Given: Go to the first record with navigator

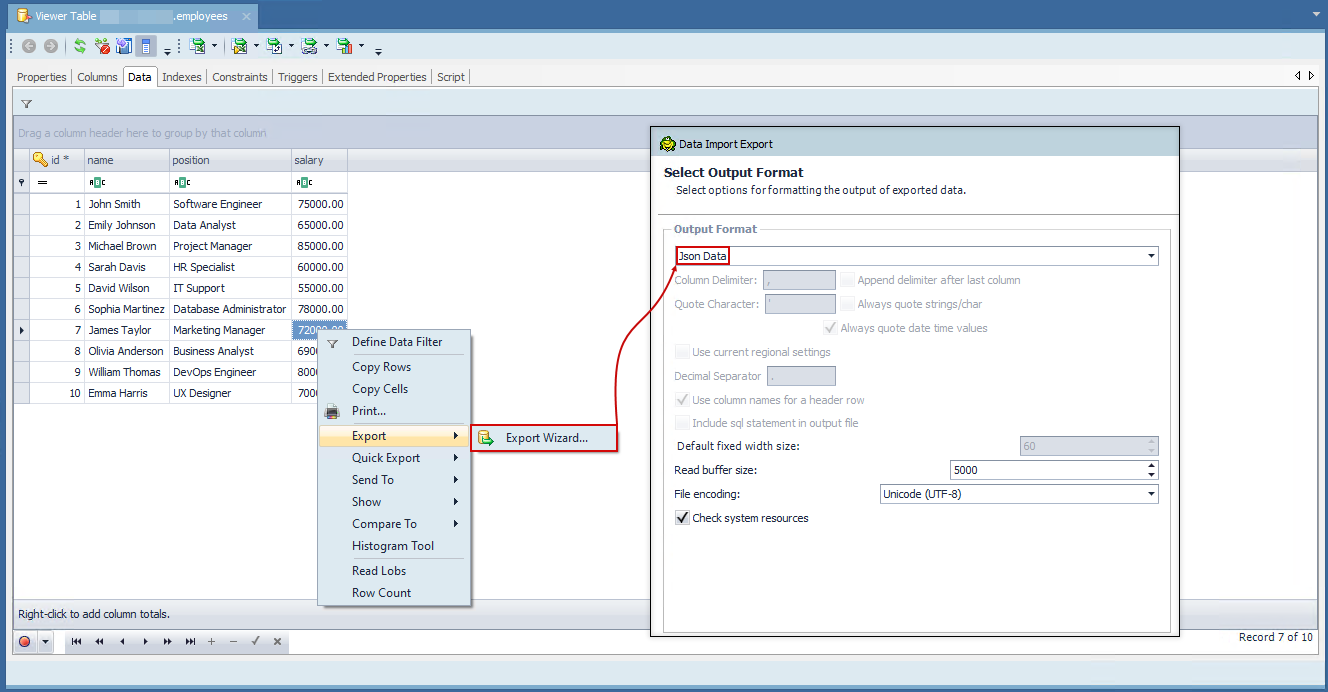Looking at the screenshot, I should point(77,642).
